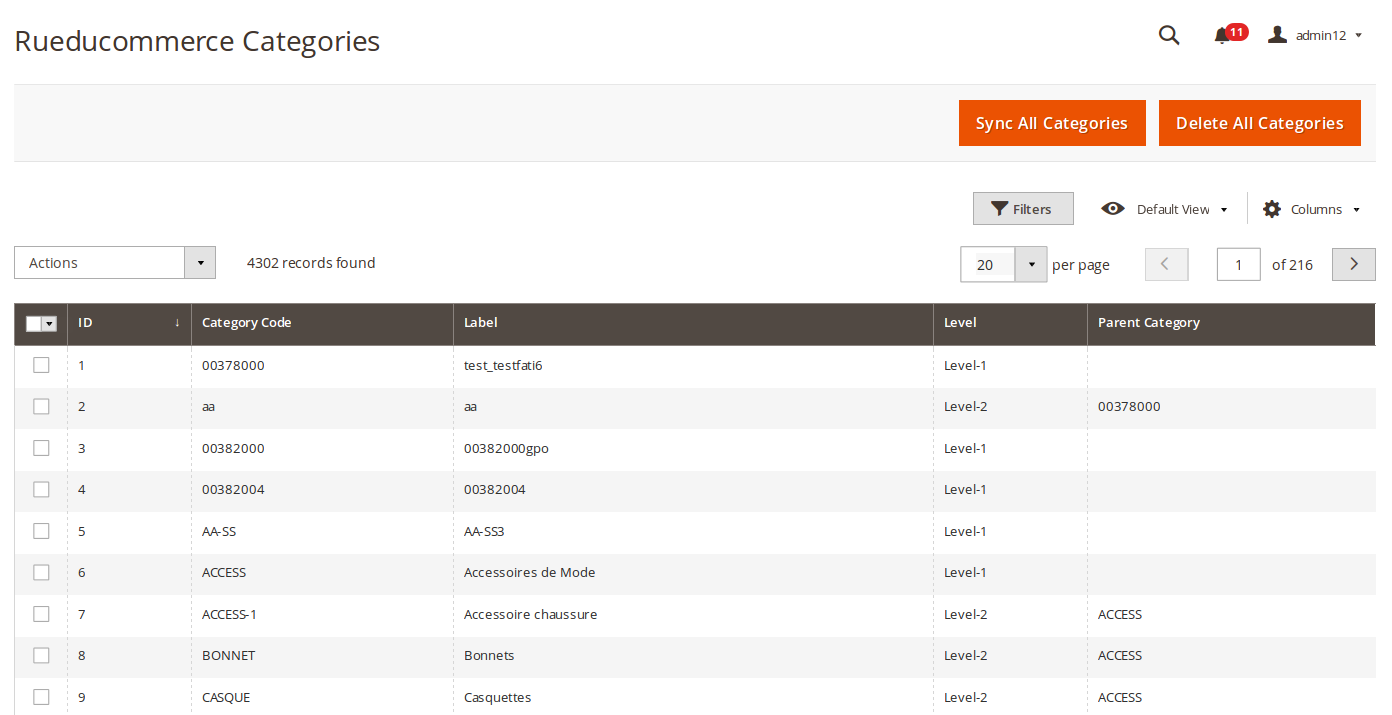Viewport: 1392px width, 715px height.
Task: Click parent ACCESS in the Casquettes row
Action: point(1120,698)
